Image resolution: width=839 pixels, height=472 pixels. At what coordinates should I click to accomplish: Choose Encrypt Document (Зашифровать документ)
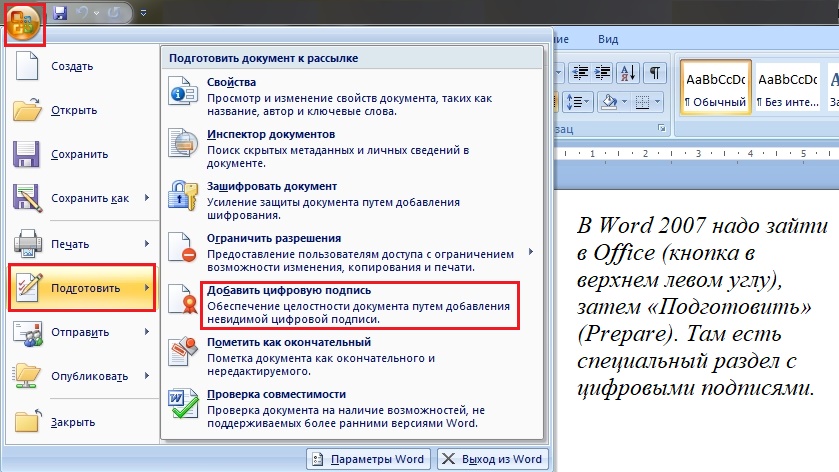click(271, 186)
